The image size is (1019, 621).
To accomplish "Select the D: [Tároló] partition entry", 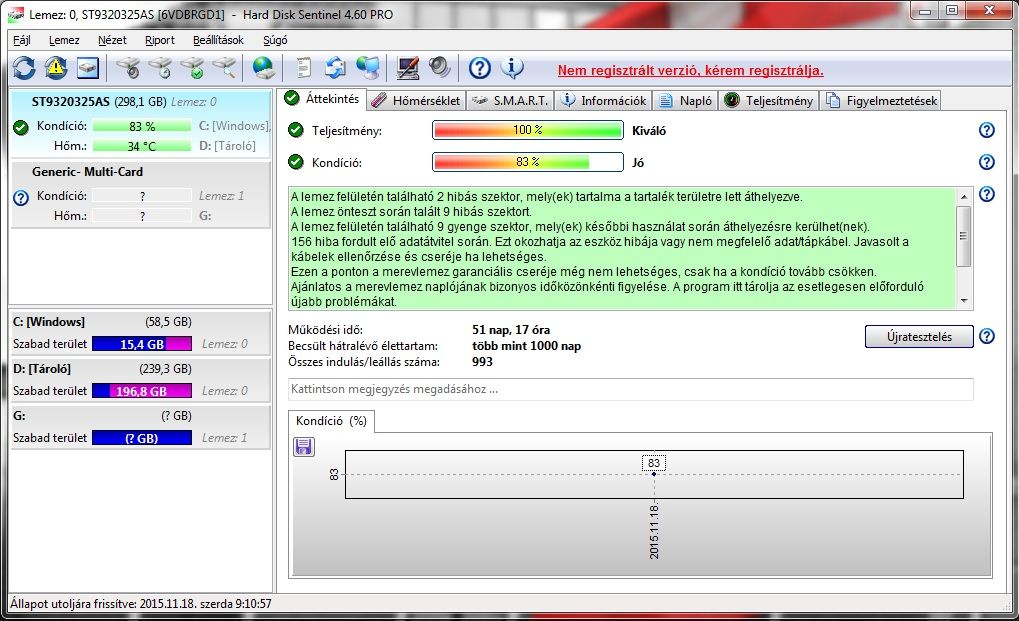I will point(141,379).
